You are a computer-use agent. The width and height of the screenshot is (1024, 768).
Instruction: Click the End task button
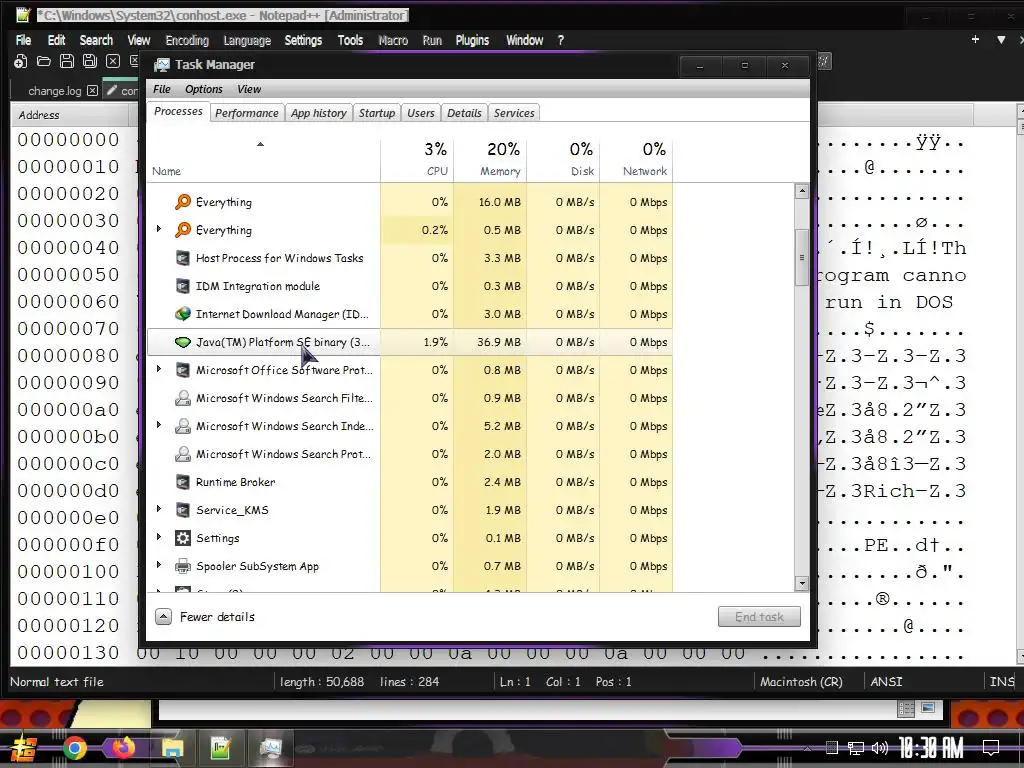click(759, 616)
